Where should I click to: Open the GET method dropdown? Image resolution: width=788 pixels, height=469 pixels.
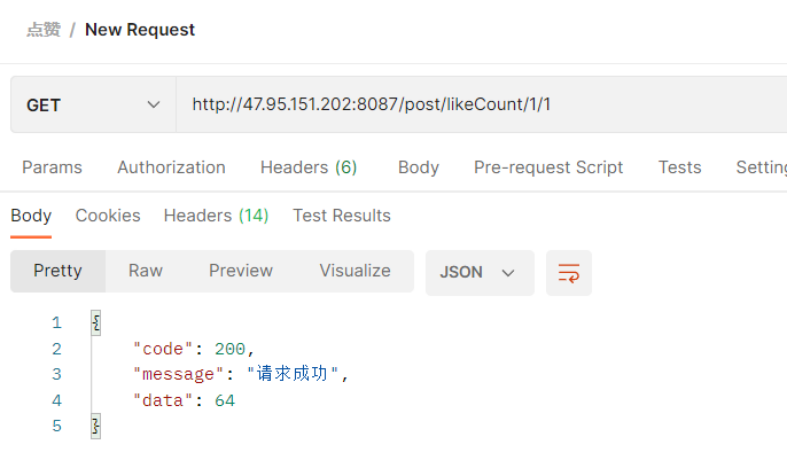93,105
